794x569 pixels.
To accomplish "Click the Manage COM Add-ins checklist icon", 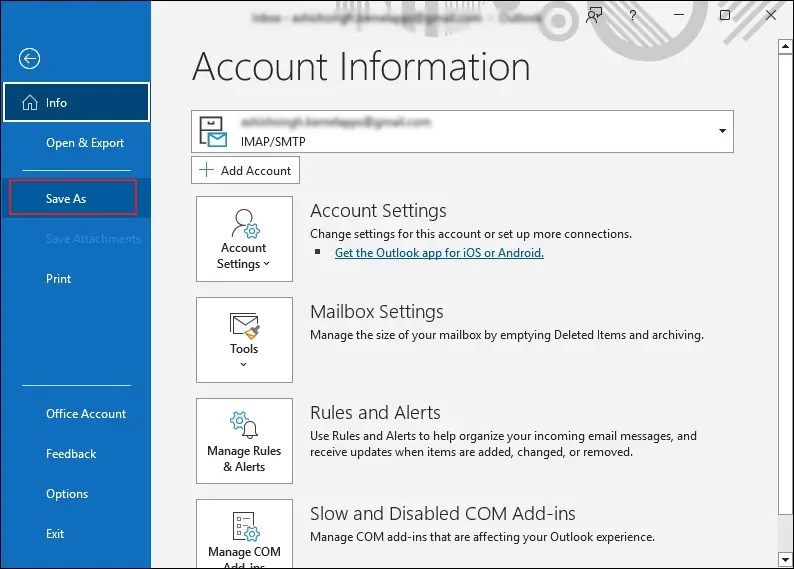I will point(246,526).
